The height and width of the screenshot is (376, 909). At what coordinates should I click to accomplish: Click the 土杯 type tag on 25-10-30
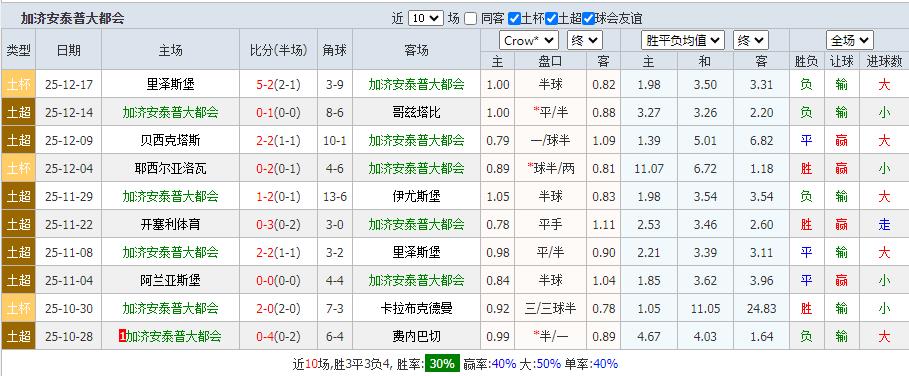[x=19, y=308]
